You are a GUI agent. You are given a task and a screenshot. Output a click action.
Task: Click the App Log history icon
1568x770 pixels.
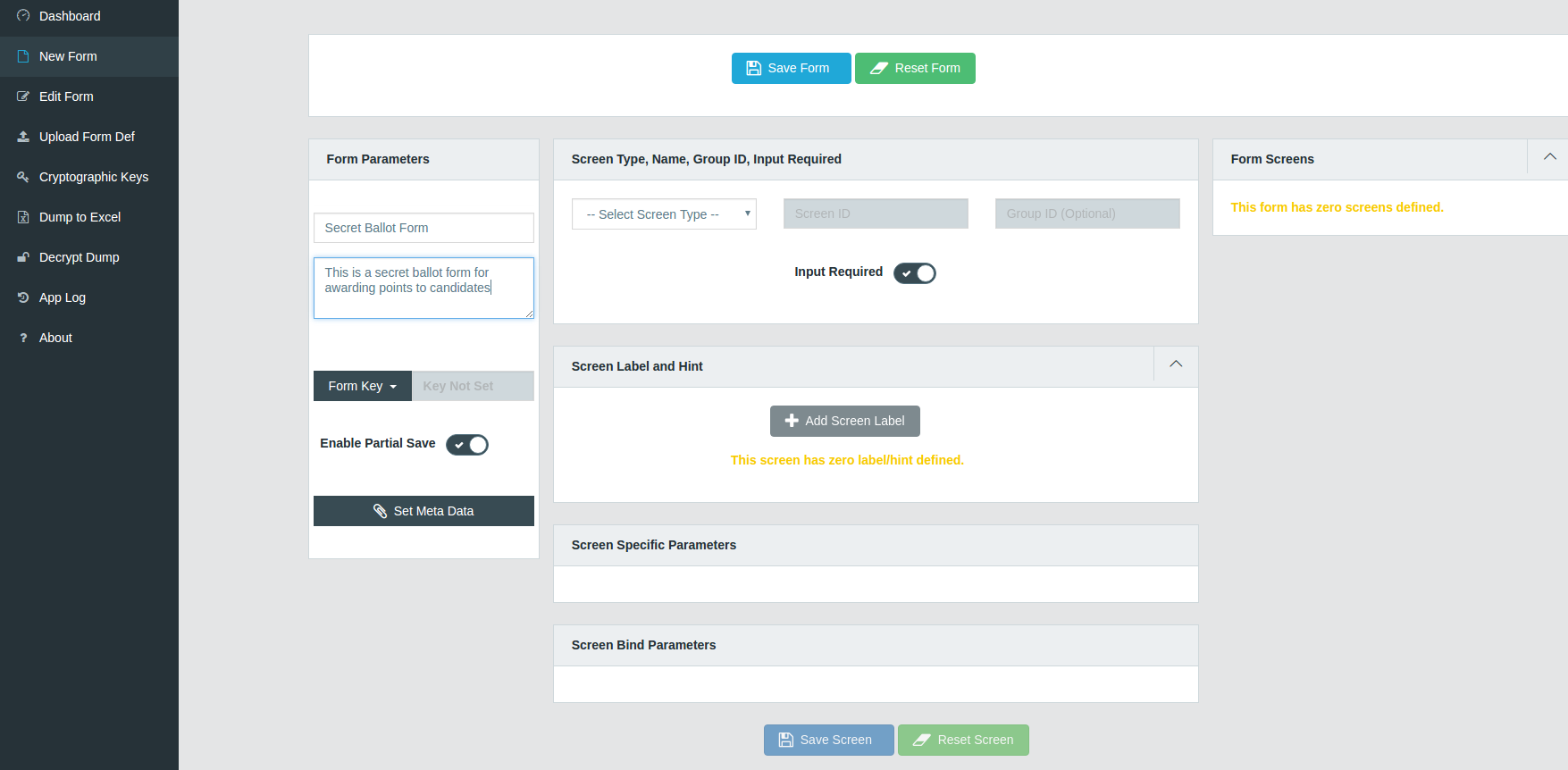23,297
